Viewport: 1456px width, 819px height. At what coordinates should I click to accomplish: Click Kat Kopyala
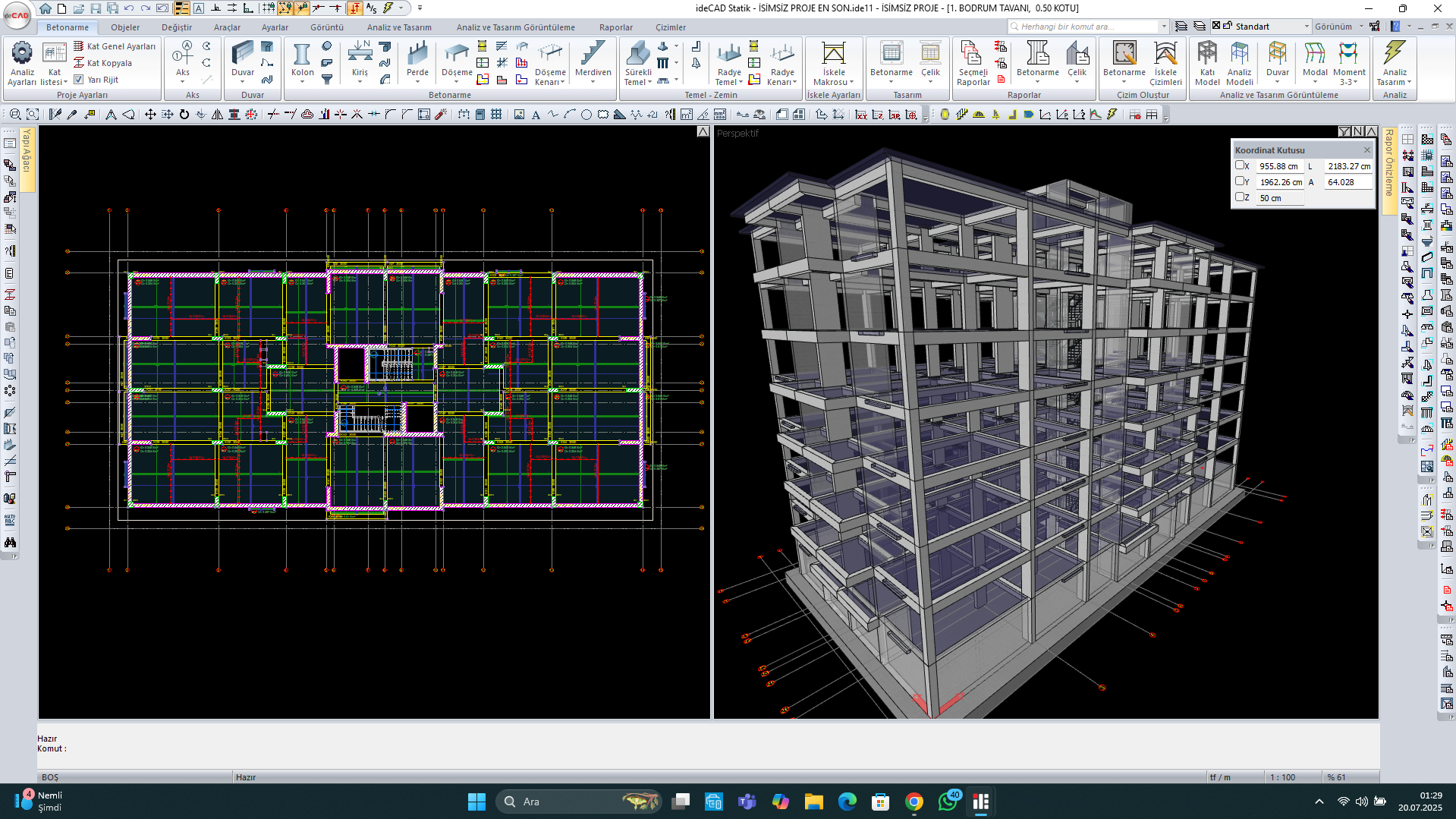pos(102,63)
